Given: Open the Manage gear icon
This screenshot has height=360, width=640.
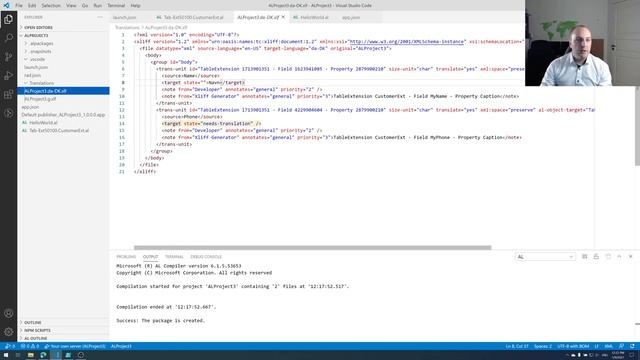Looking at the screenshot, I should (9, 332).
